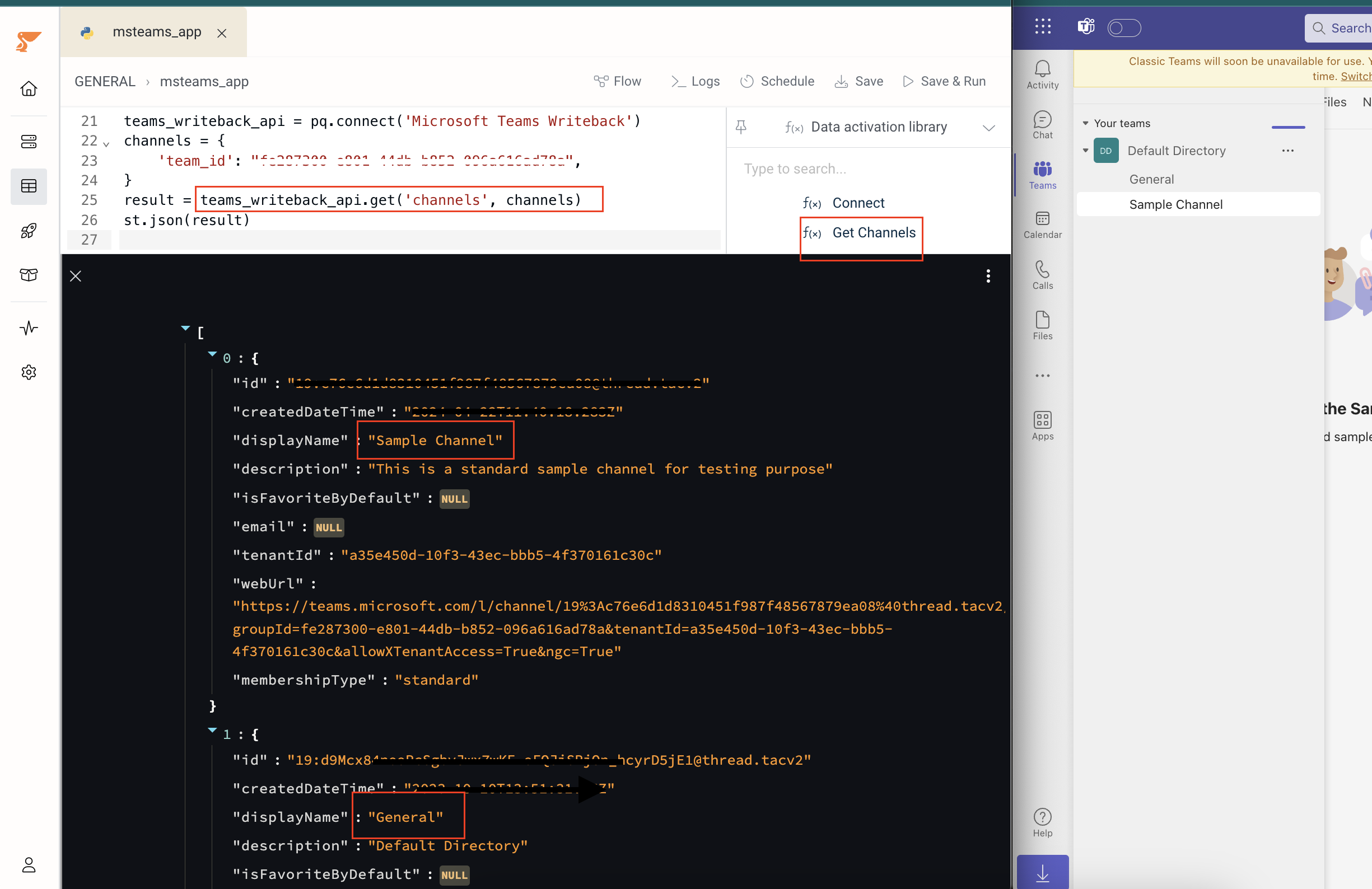Open the activity pulse icon in sidebar
1372x889 pixels.
tap(29, 328)
